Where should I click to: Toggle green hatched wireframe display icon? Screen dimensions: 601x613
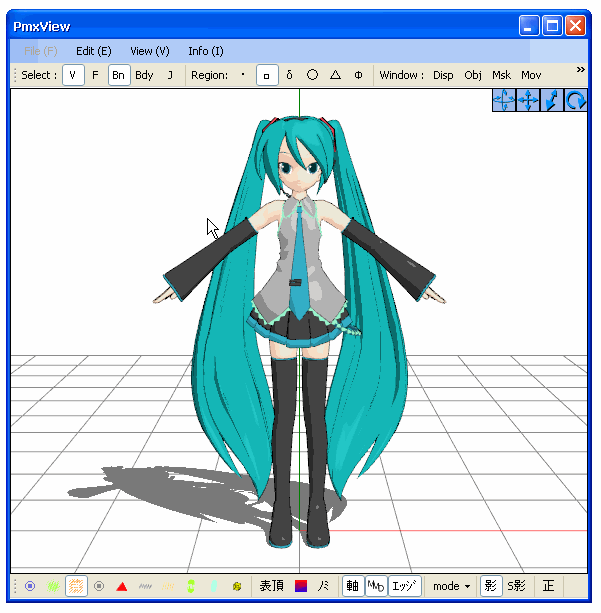pyautogui.click(x=53, y=586)
